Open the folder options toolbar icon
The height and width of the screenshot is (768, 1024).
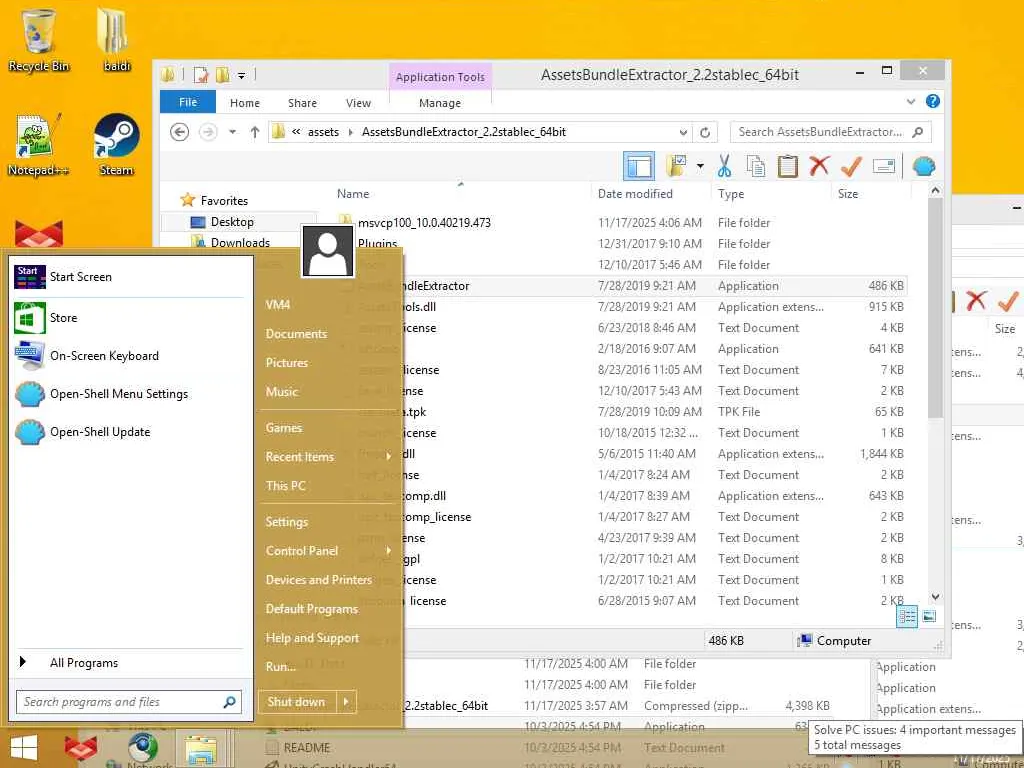[x=677, y=167]
